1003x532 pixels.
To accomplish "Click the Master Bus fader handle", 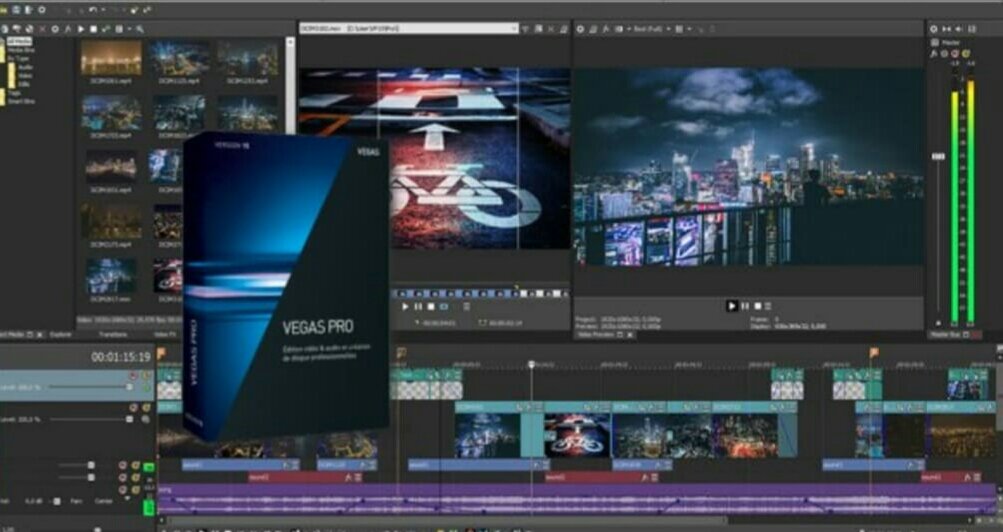I will click(x=938, y=157).
